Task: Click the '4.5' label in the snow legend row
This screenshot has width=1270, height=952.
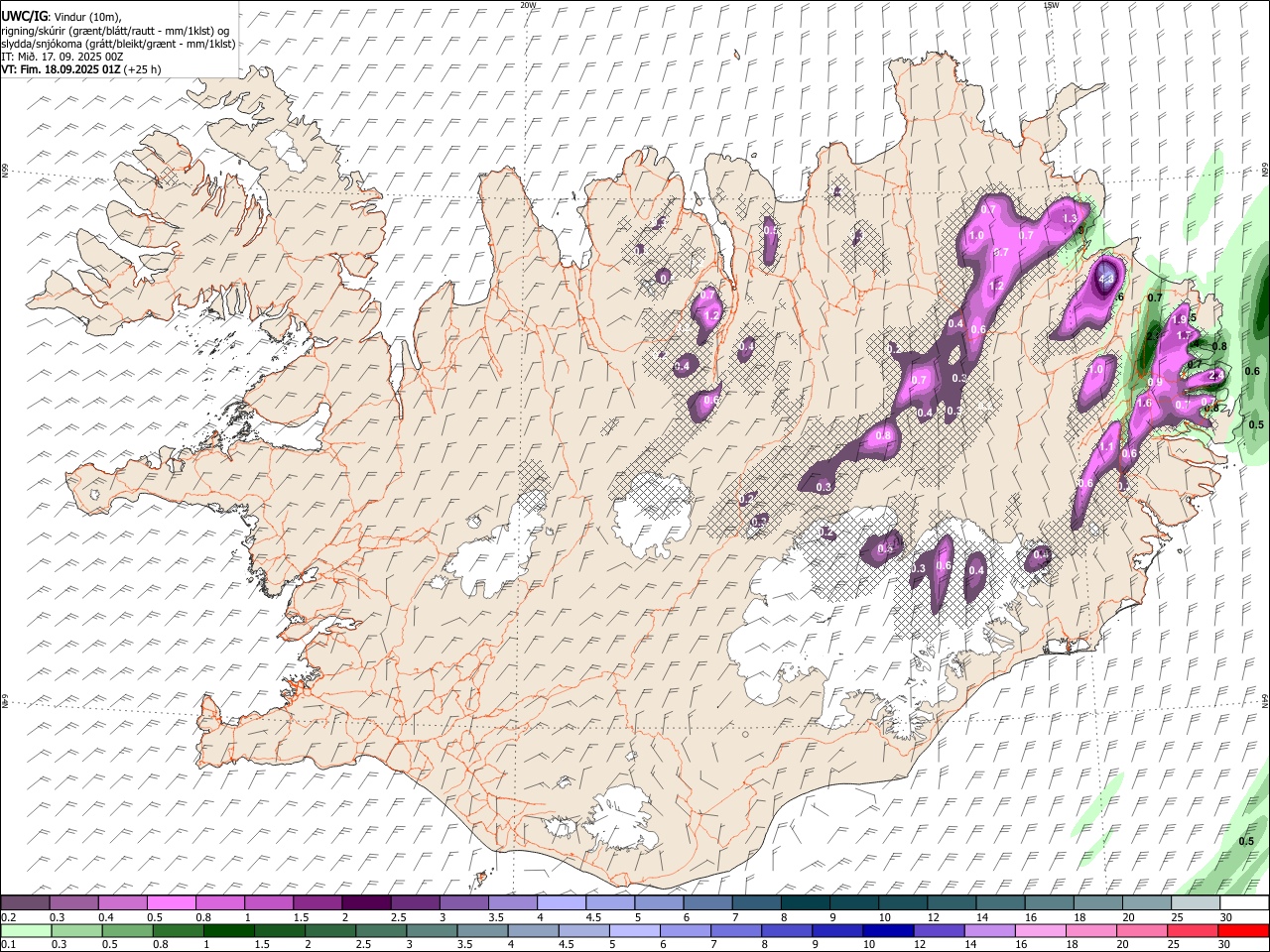Action: 591,917
